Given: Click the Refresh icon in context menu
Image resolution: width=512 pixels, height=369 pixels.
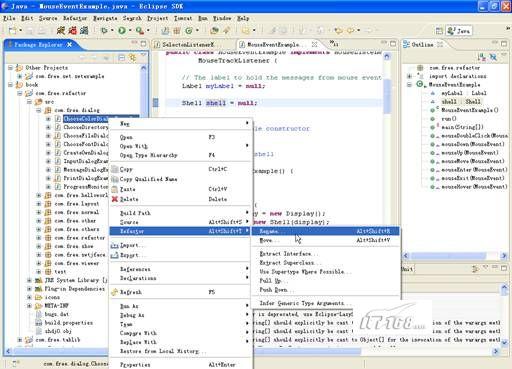Looking at the screenshot, I should pos(115,292).
